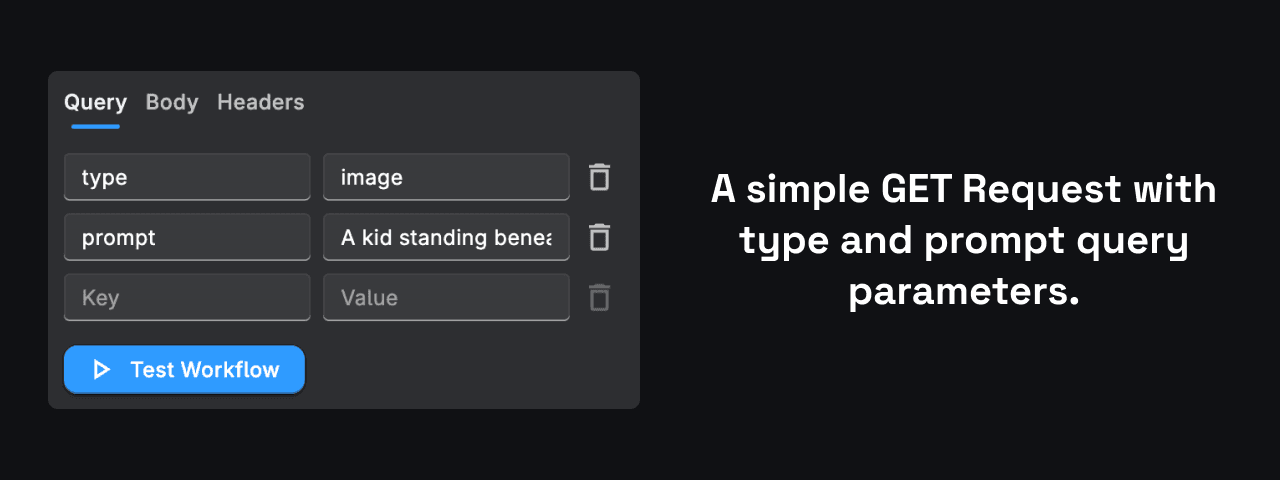Click empty panel area right of Test Workflow

pos(470,370)
